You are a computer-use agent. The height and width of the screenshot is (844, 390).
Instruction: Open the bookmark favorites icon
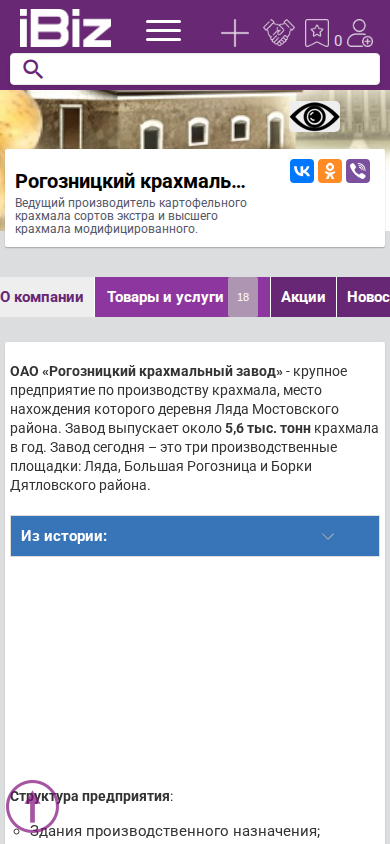[x=316, y=33]
